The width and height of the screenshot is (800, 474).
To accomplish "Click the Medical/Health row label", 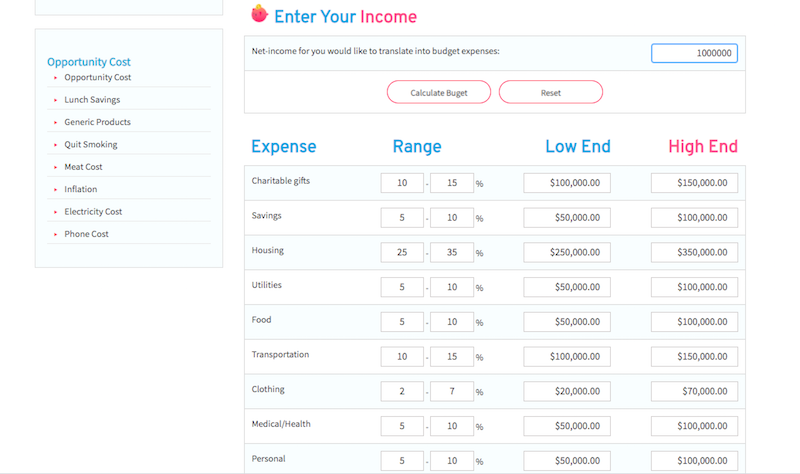I will pyautogui.click(x=281, y=423).
